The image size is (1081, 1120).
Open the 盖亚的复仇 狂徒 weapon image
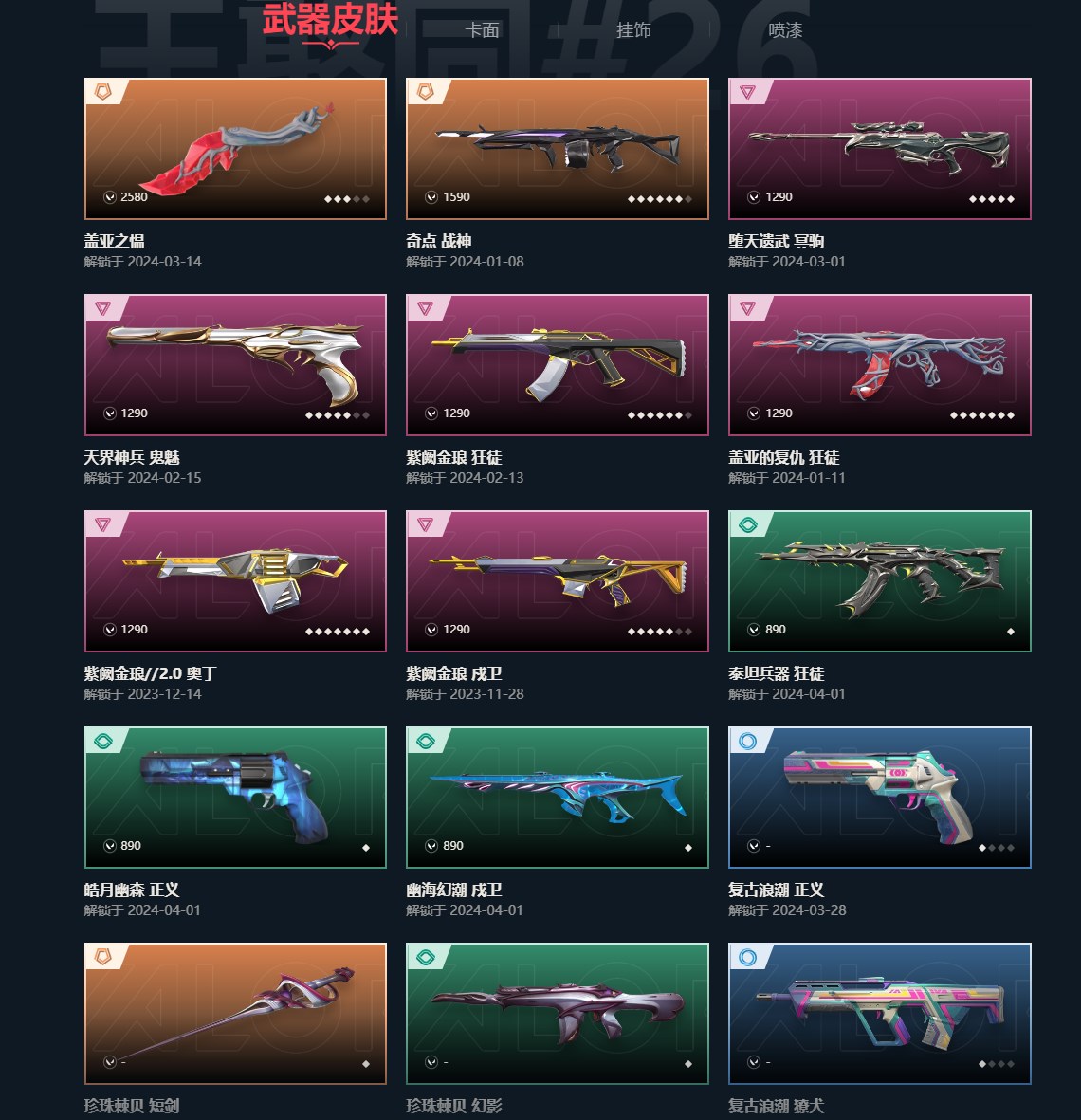[880, 364]
